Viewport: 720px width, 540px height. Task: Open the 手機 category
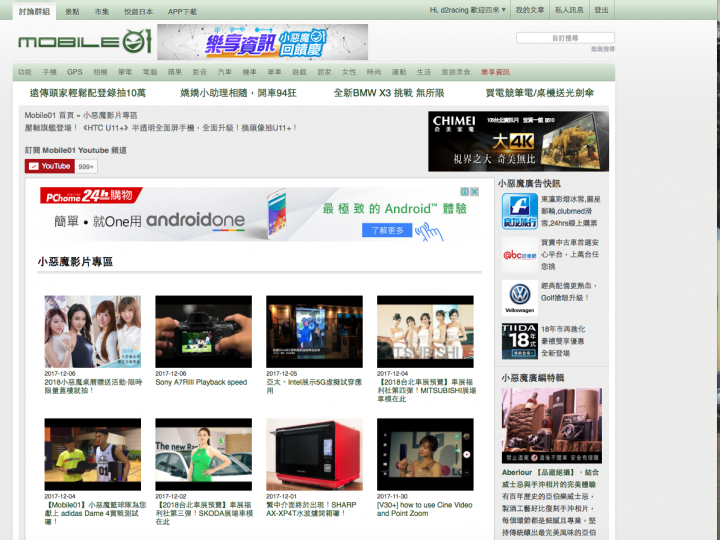click(50, 72)
